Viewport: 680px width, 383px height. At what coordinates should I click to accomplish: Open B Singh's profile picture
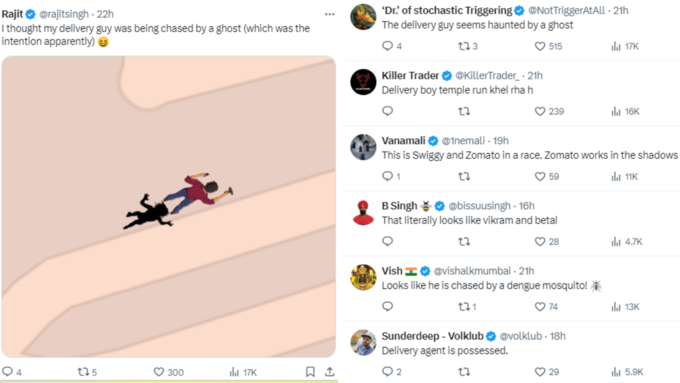point(363,212)
